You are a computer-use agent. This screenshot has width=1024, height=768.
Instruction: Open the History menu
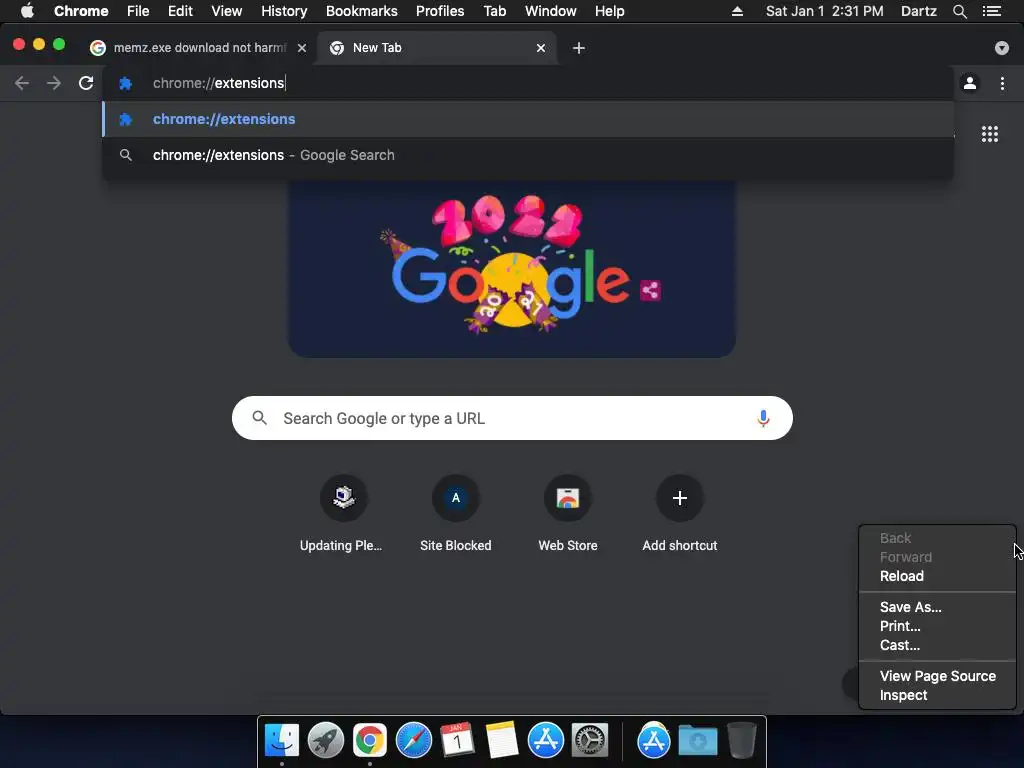pyautogui.click(x=284, y=11)
